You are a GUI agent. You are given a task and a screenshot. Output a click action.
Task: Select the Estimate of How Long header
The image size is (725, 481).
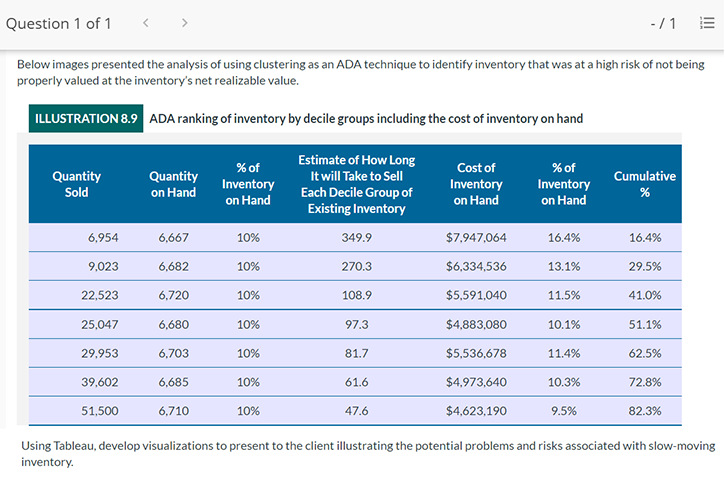pyautogui.click(x=356, y=184)
